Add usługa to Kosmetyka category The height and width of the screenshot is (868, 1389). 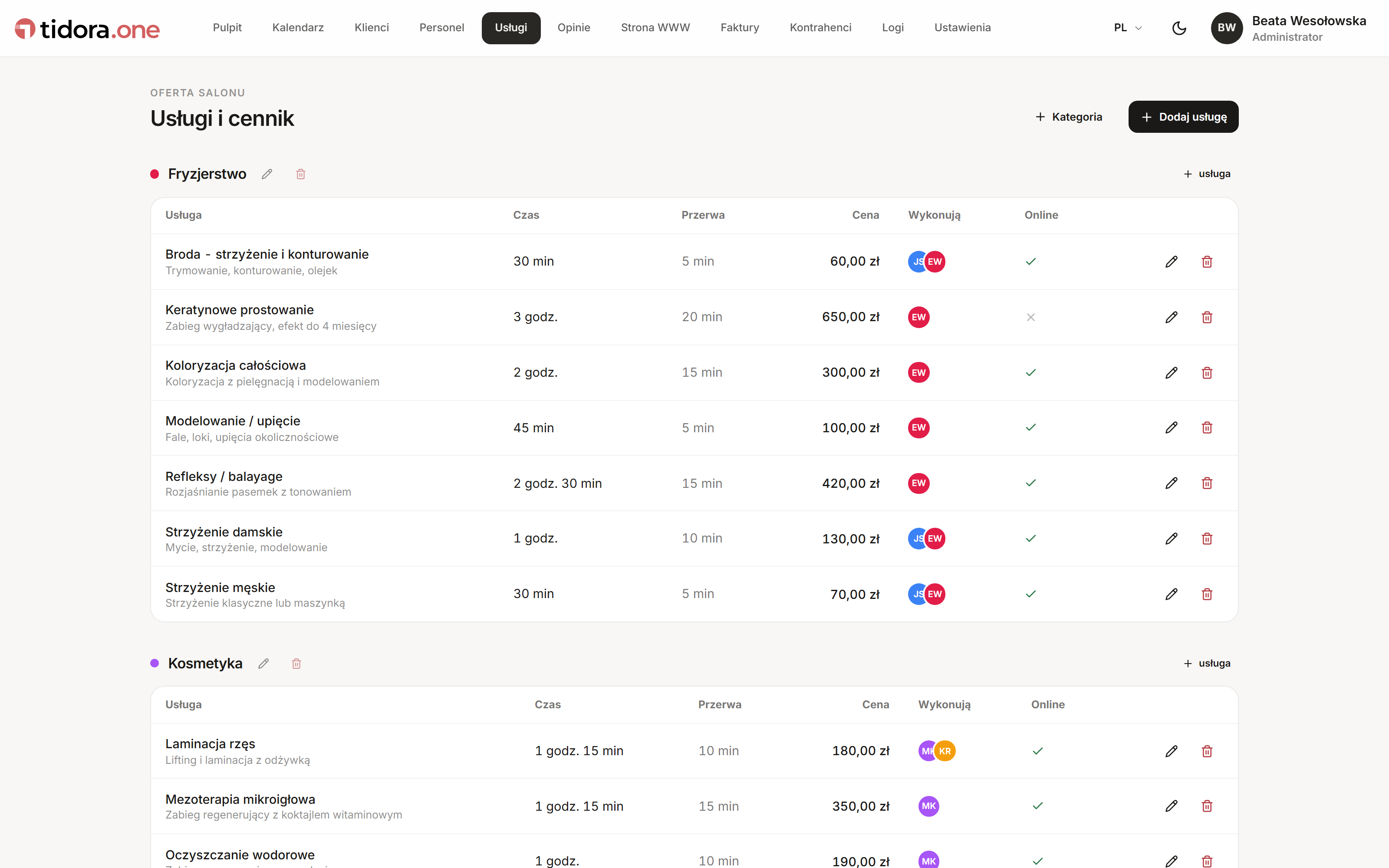coord(1207,664)
